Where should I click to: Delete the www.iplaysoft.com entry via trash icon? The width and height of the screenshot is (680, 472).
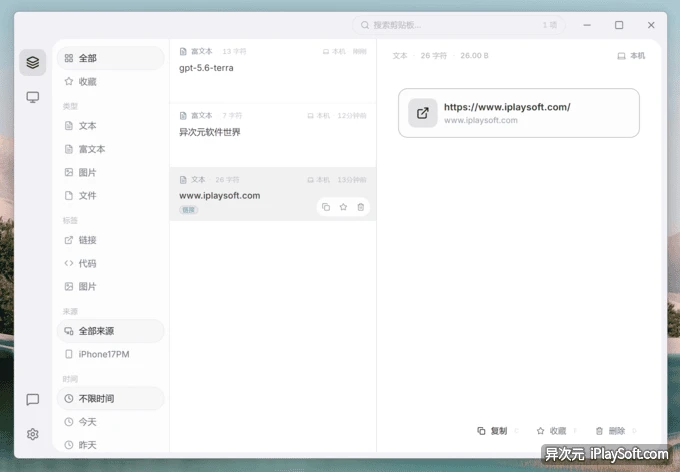tap(361, 207)
